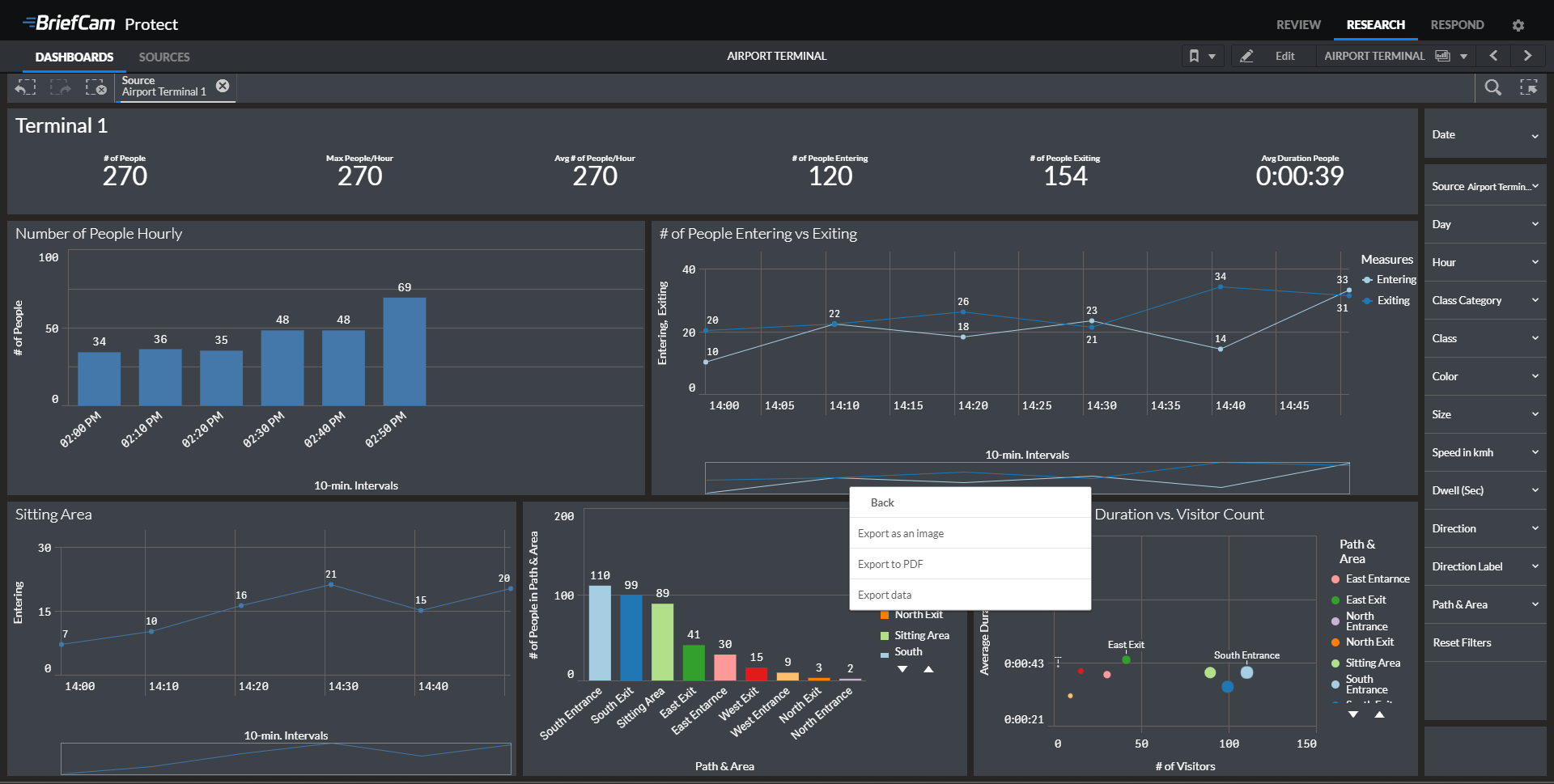Click the Reset Filters button
1554x784 pixels.
click(x=1462, y=642)
